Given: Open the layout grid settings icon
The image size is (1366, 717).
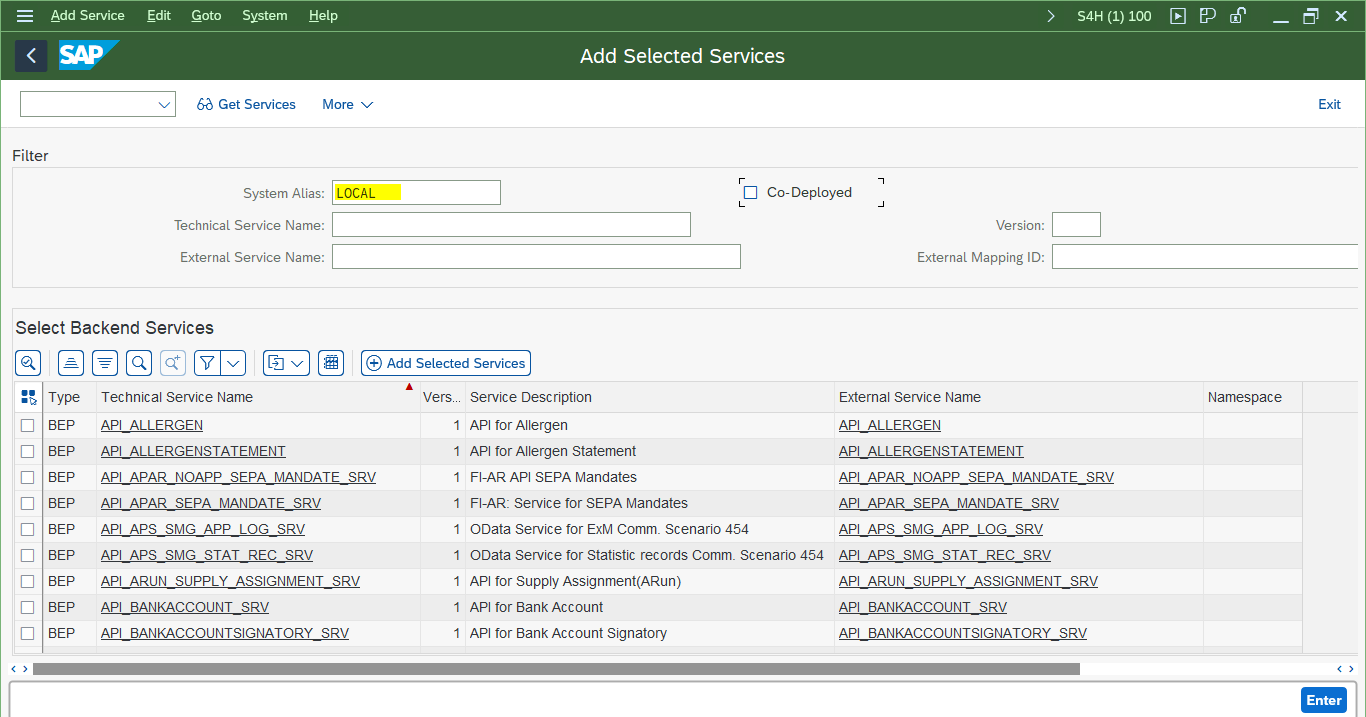Looking at the screenshot, I should (331, 363).
